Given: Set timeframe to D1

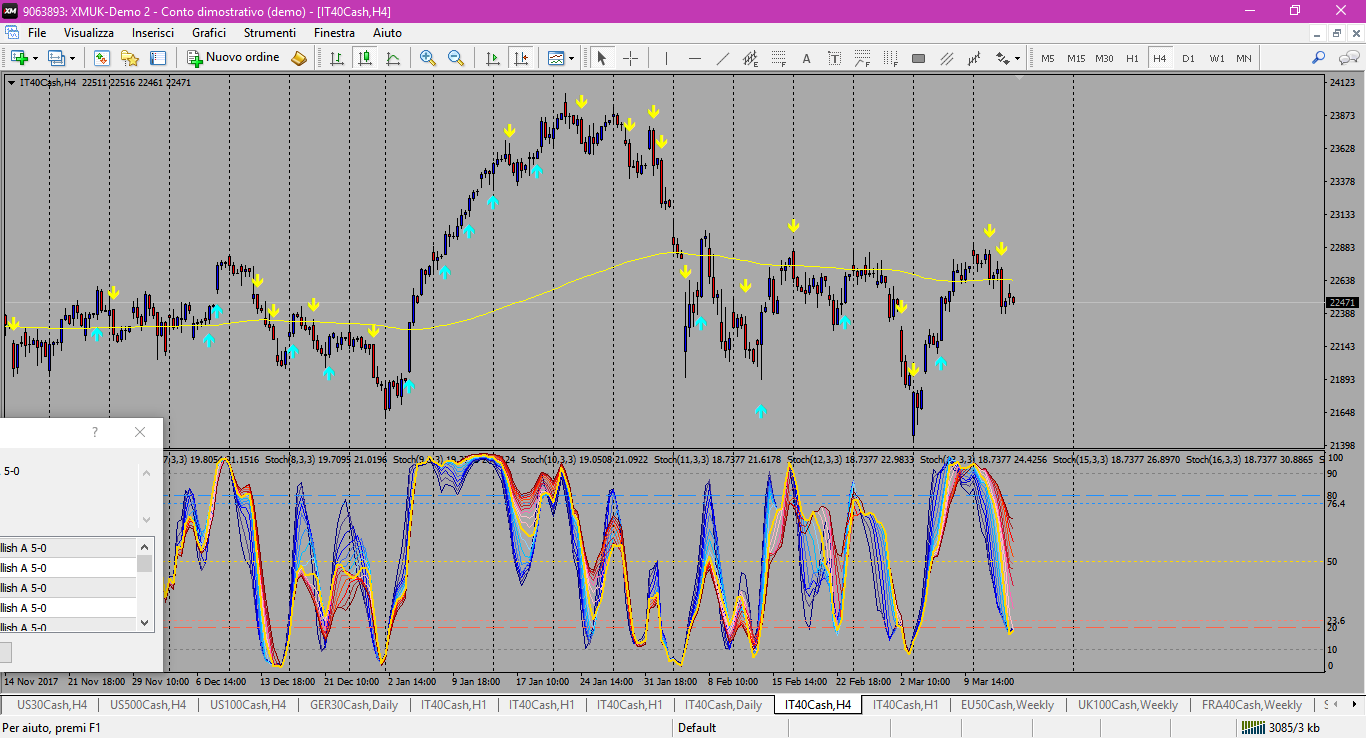Looking at the screenshot, I should click(x=1188, y=58).
